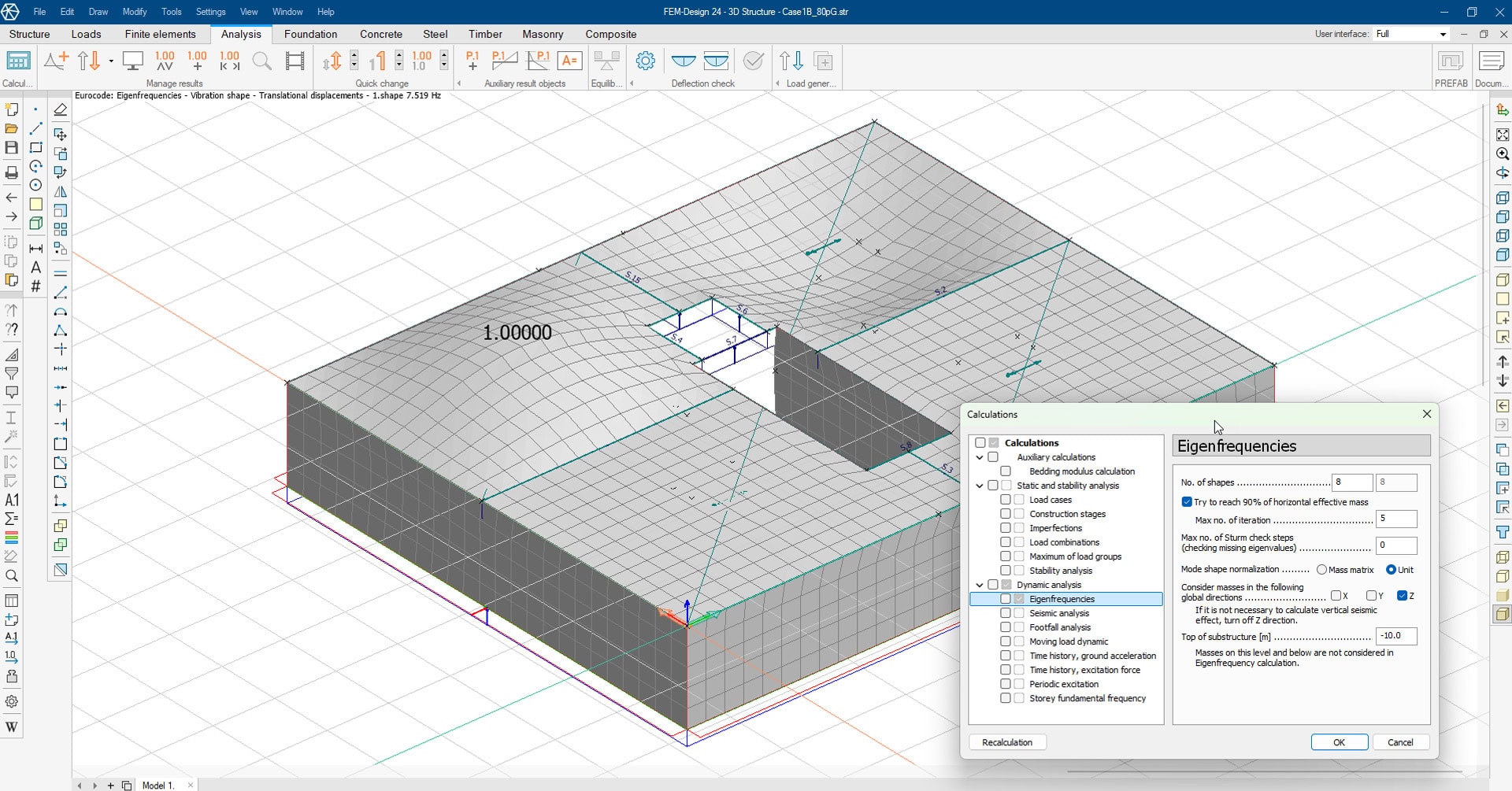Open the Tools menu
The height and width of the screenshot is (791, 1512).
pos(171,12)
